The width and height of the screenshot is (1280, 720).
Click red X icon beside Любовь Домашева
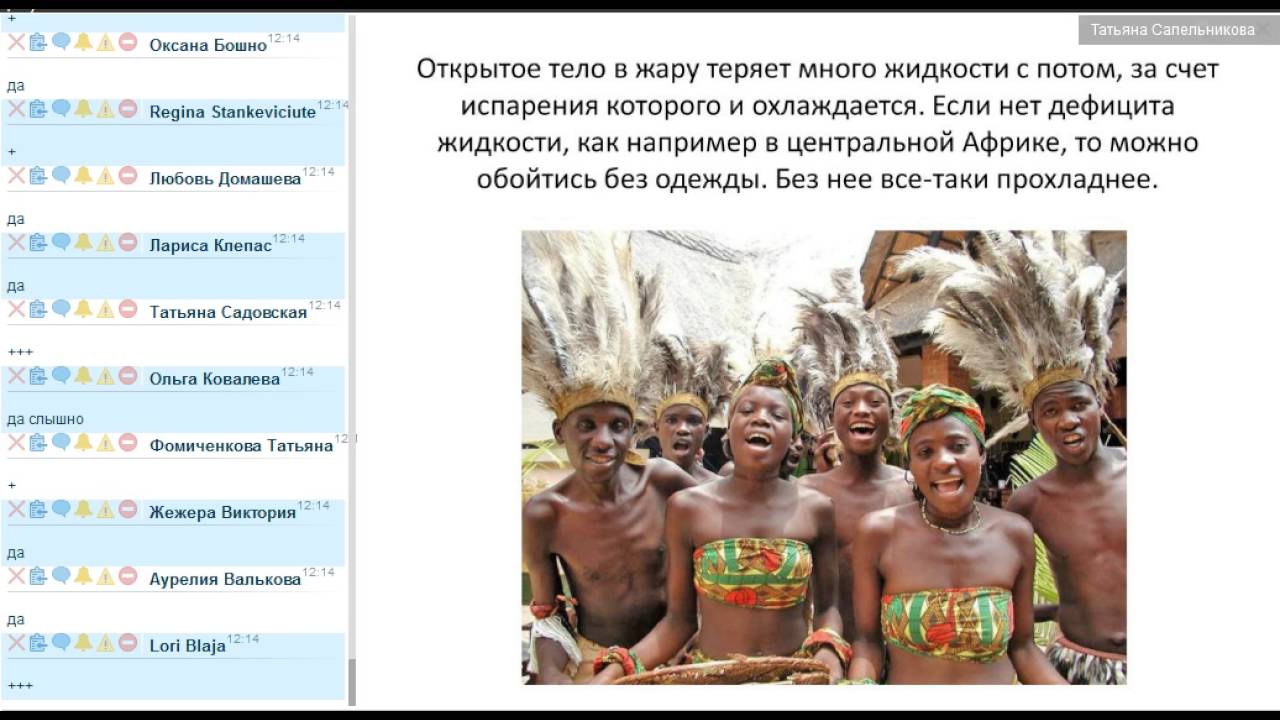tap(16, 176)
